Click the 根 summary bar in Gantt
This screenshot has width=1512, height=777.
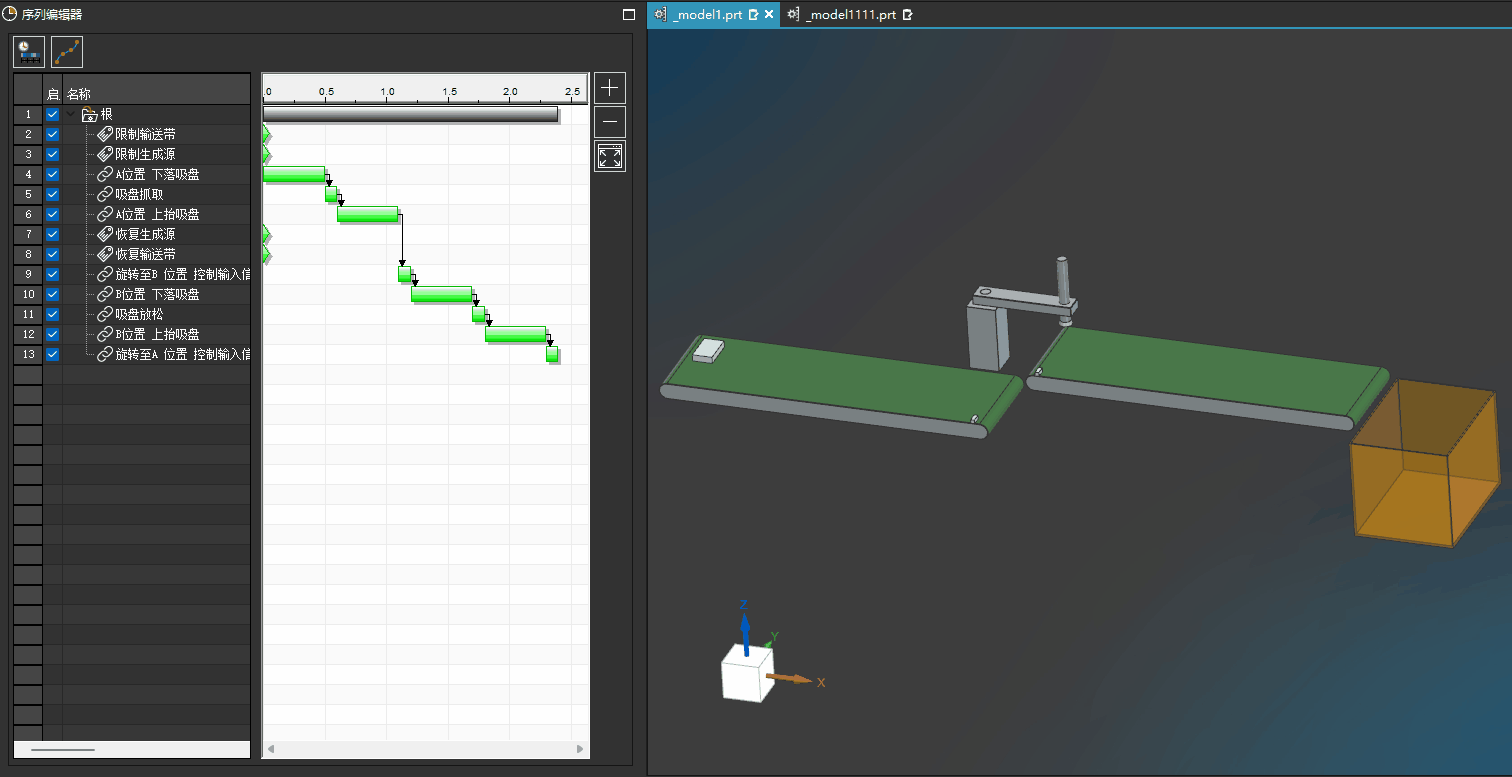coord(410,114)
